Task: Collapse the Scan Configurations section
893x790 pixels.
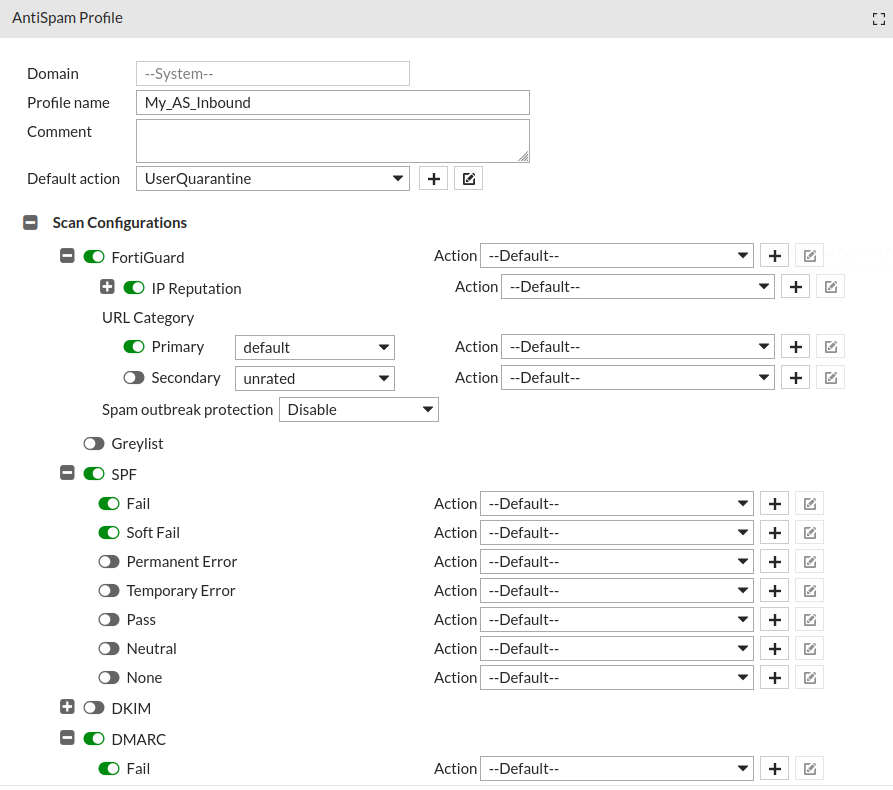Action: [x=31, y=223]
